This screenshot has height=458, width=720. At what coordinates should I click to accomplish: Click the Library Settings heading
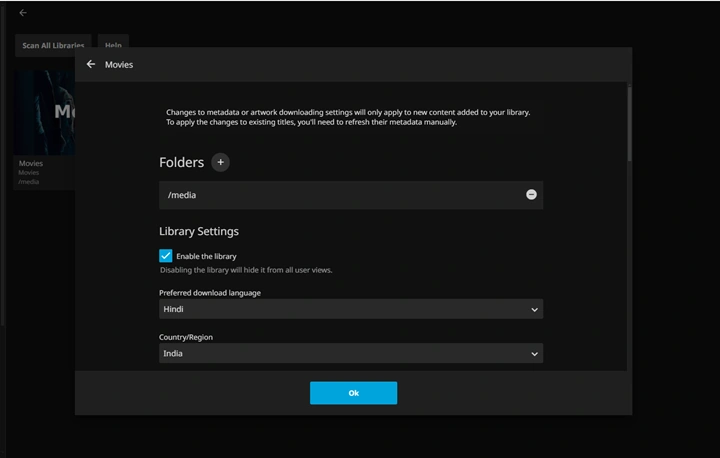click(199, 231)
